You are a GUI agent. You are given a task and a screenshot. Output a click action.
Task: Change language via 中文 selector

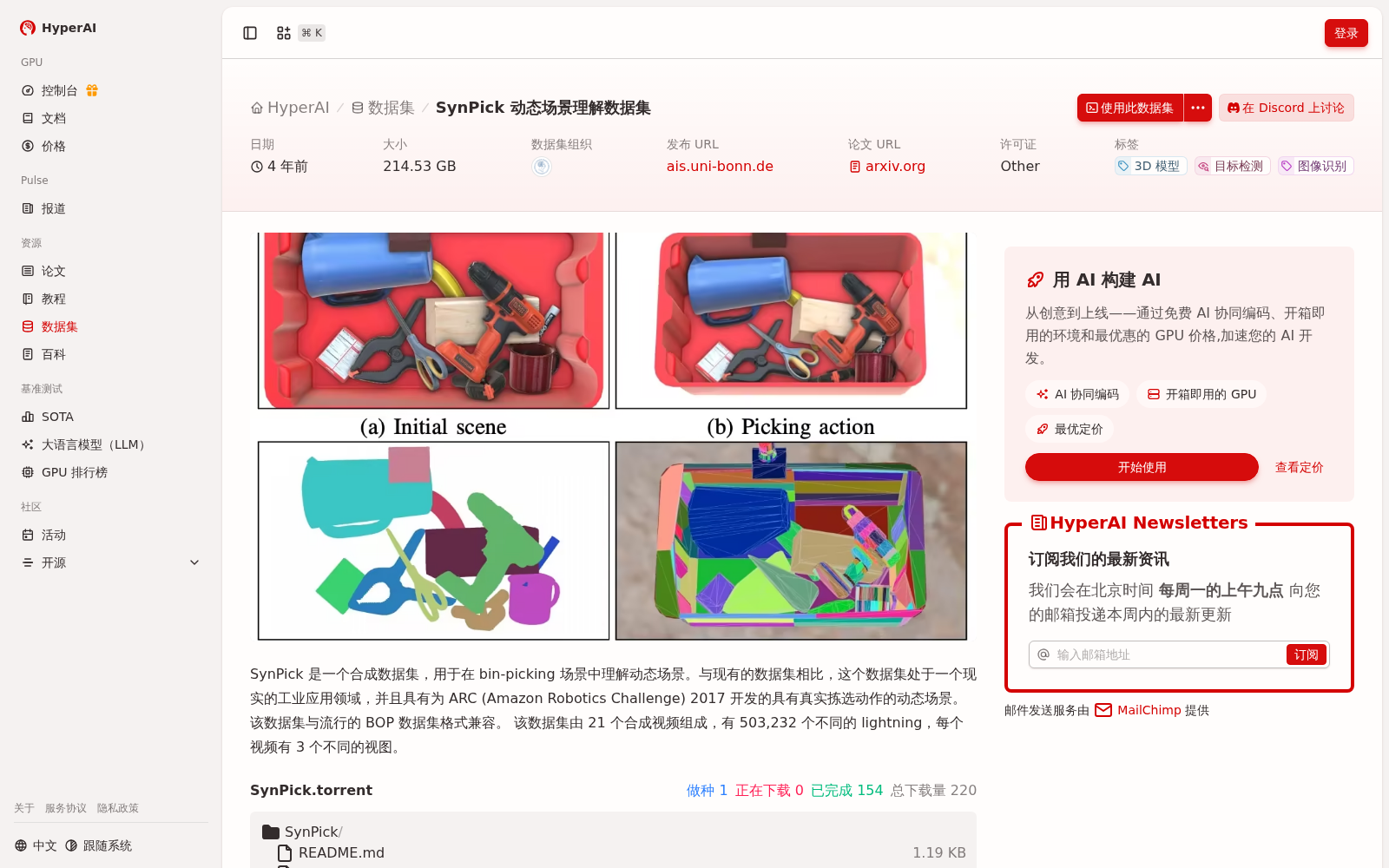click(x=36, y=845)
